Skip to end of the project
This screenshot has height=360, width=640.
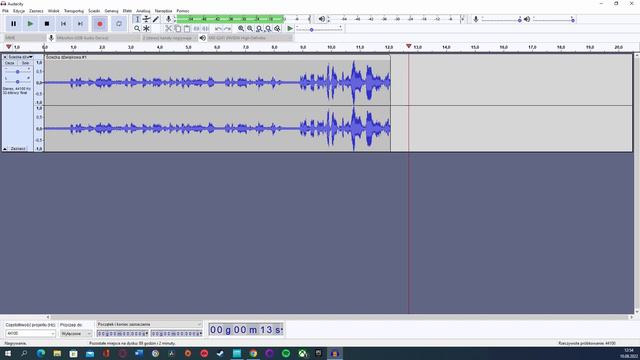point(80,24)
